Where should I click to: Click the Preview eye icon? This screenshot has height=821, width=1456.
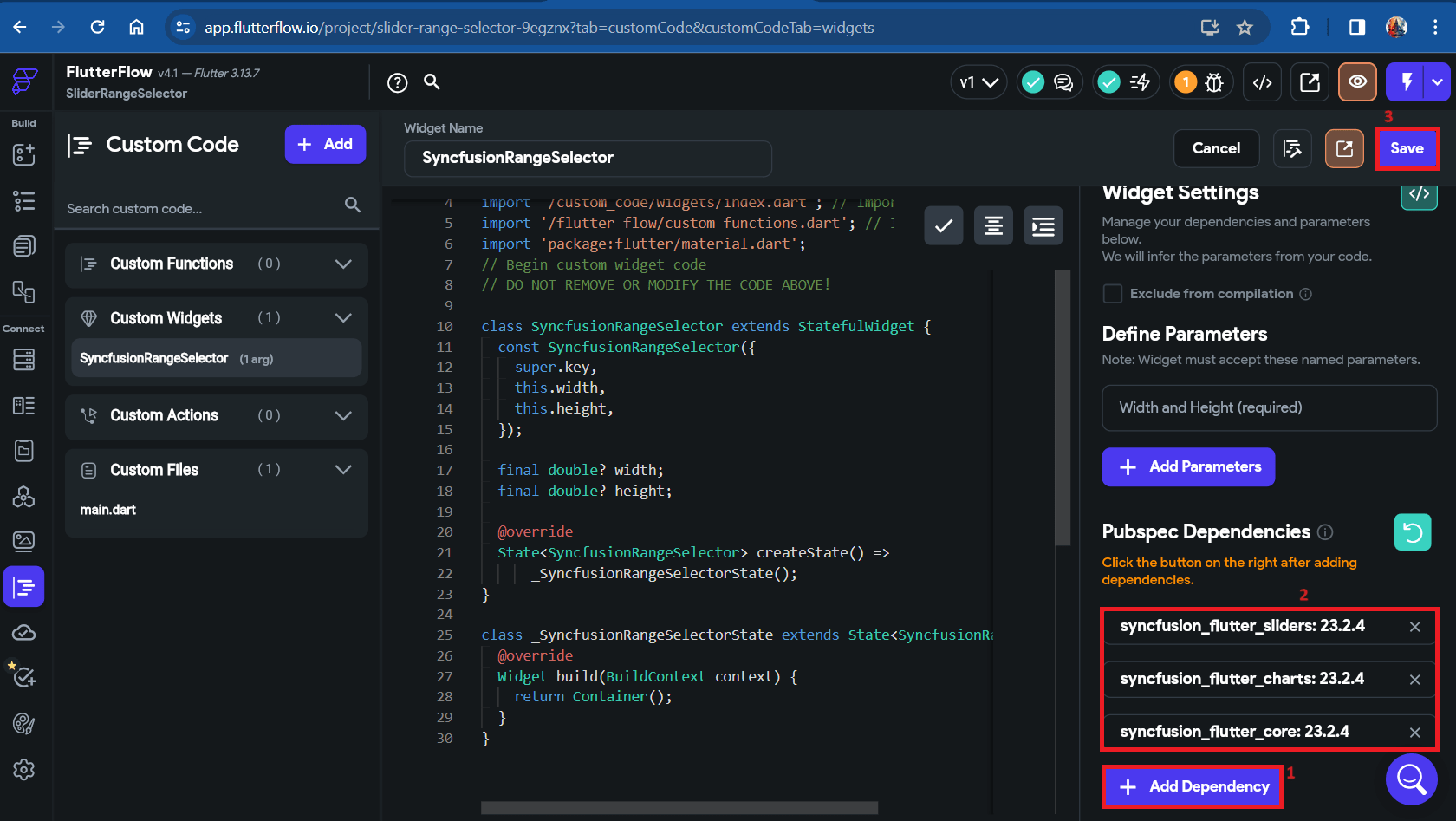point(1358,82)
